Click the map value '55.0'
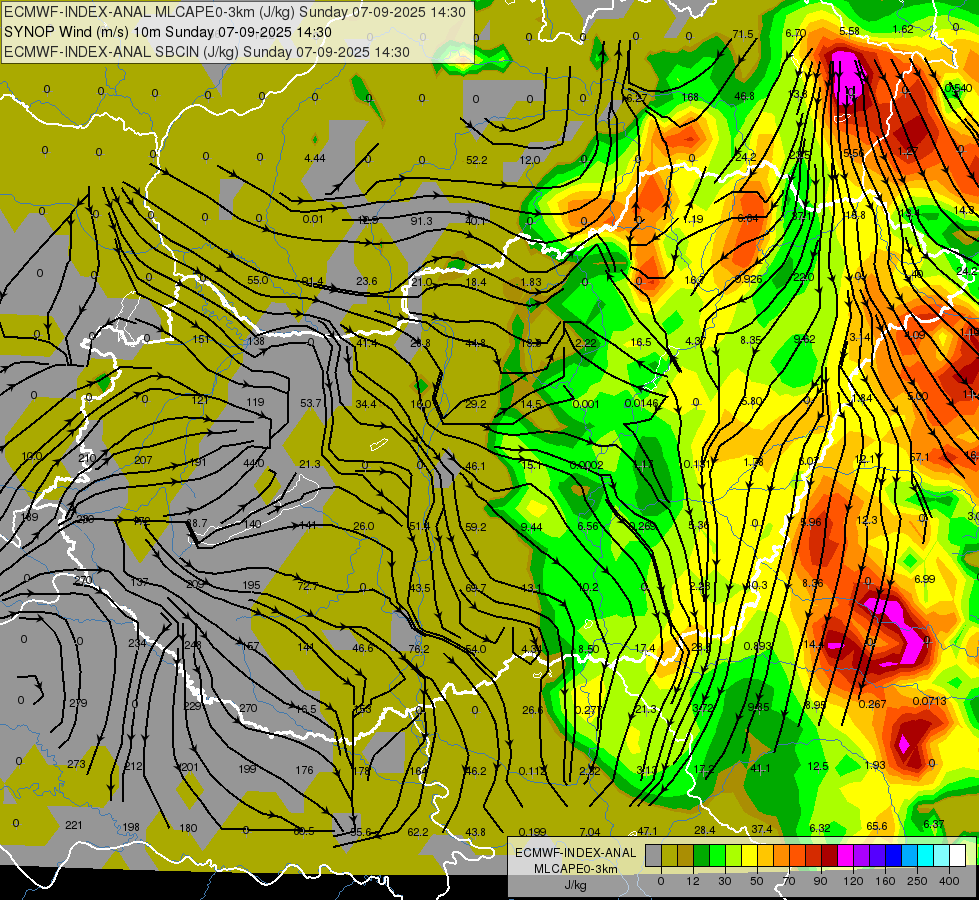 (258, 280)
